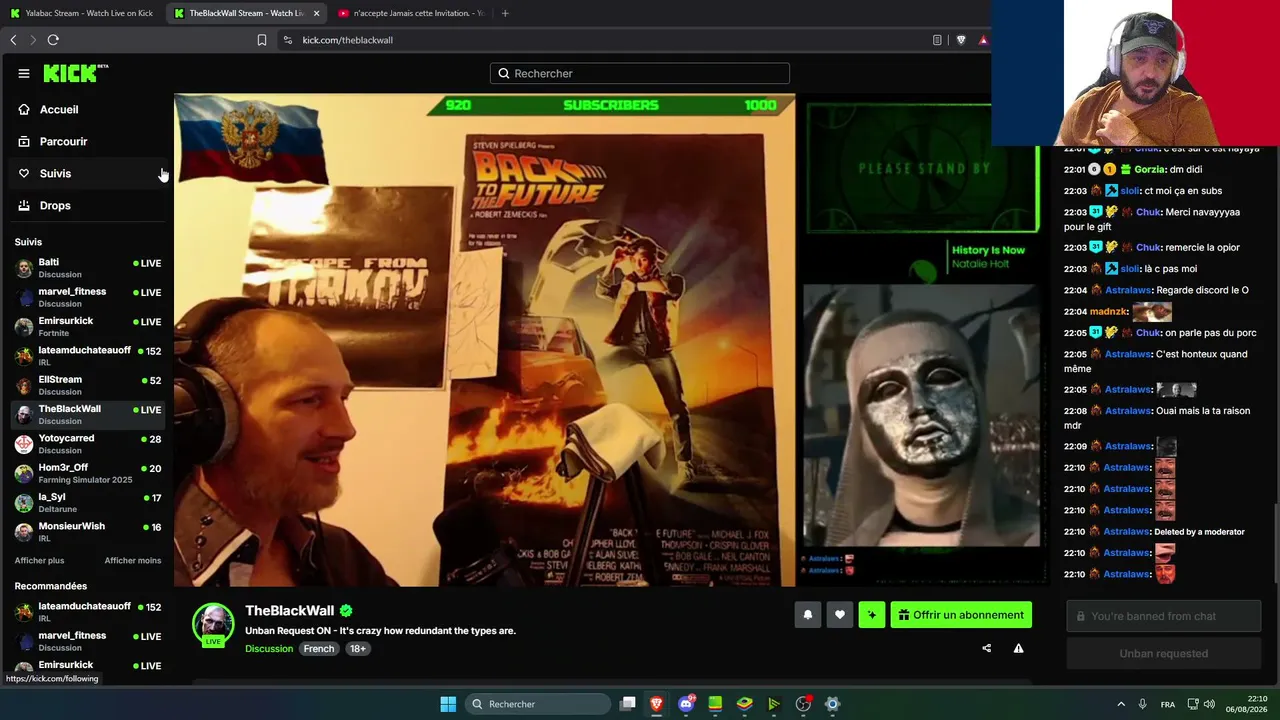
Task: Toggle stream notifications bell
Action: point(808,615)
